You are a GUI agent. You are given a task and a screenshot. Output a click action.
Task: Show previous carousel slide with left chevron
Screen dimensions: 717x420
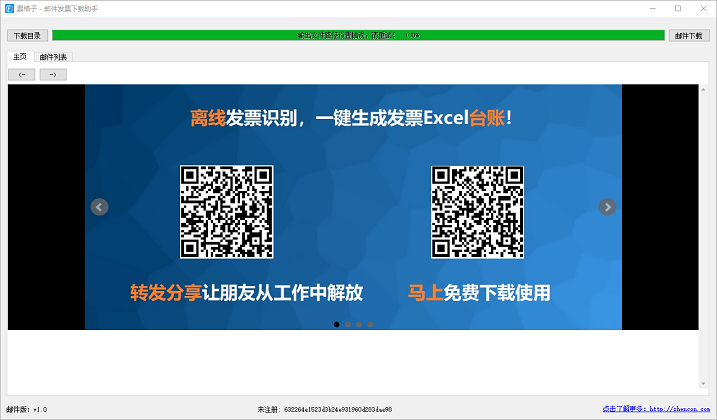[x=99, y=207]
